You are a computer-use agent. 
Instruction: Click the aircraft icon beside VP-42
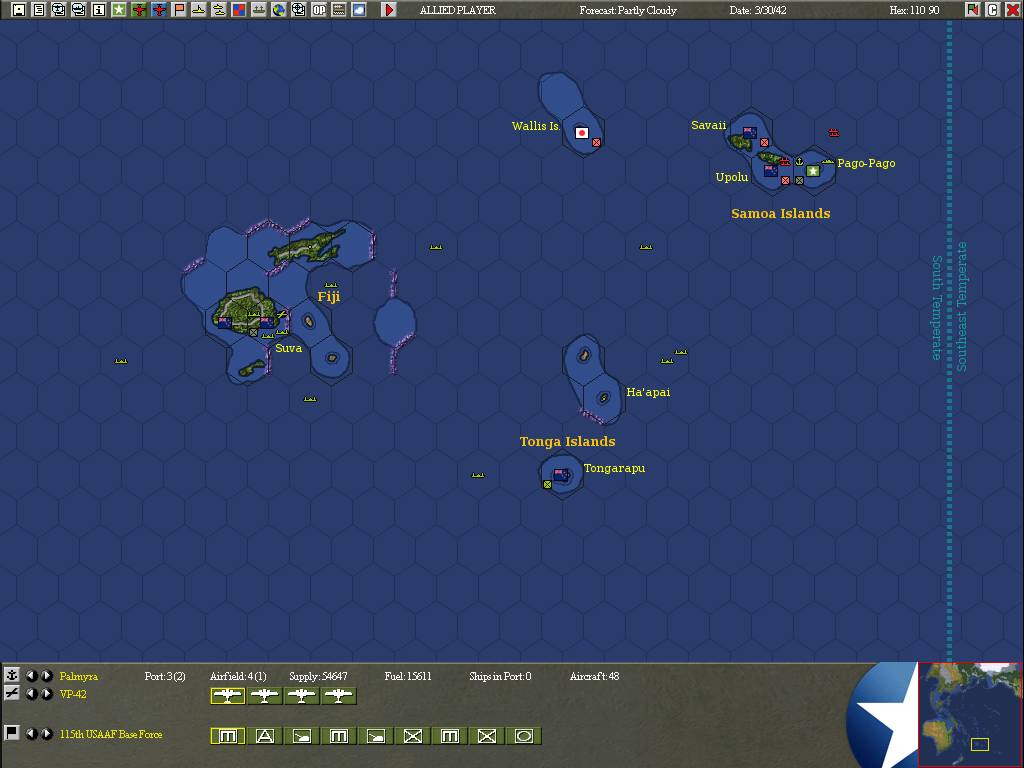coord(12,693)
